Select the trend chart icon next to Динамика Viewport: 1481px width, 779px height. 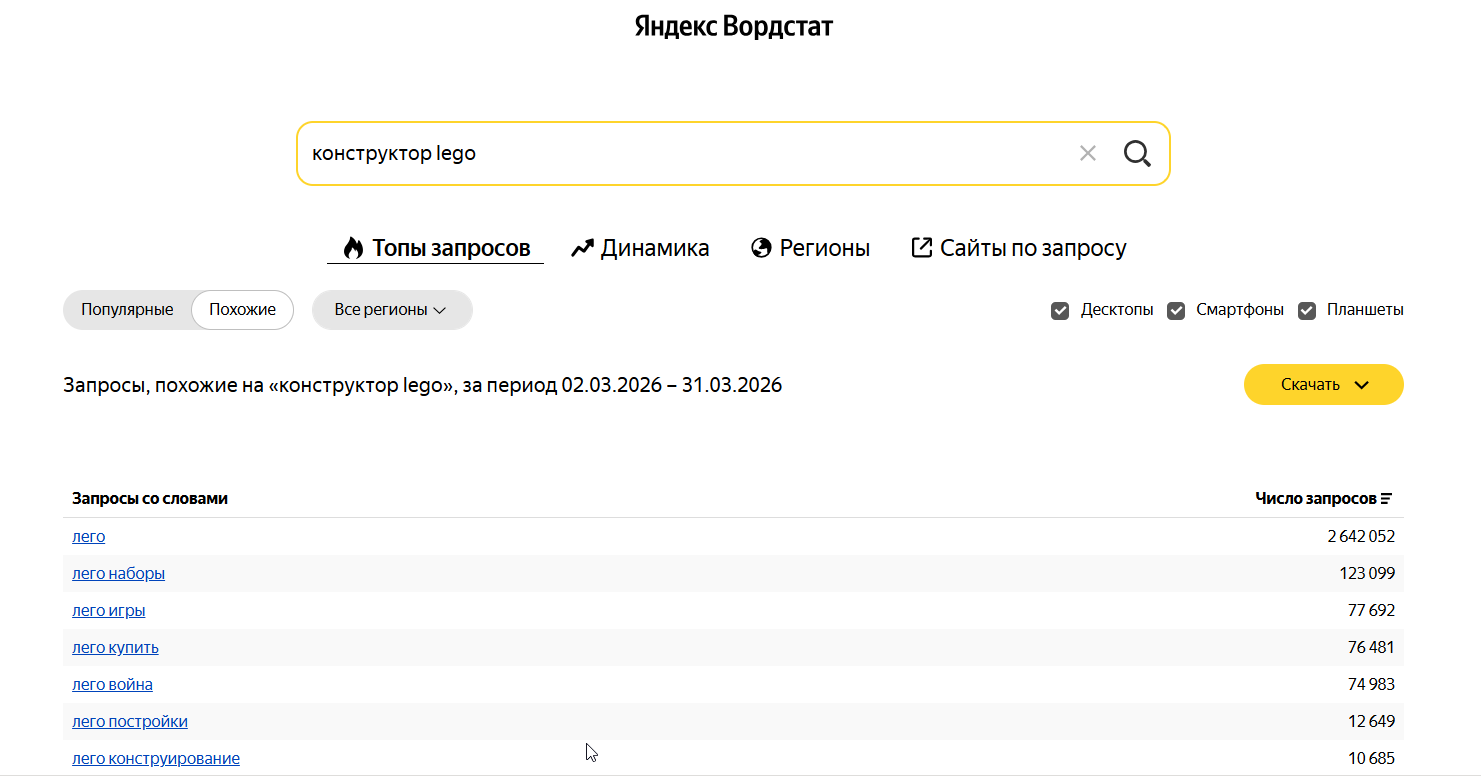[582, 247]
